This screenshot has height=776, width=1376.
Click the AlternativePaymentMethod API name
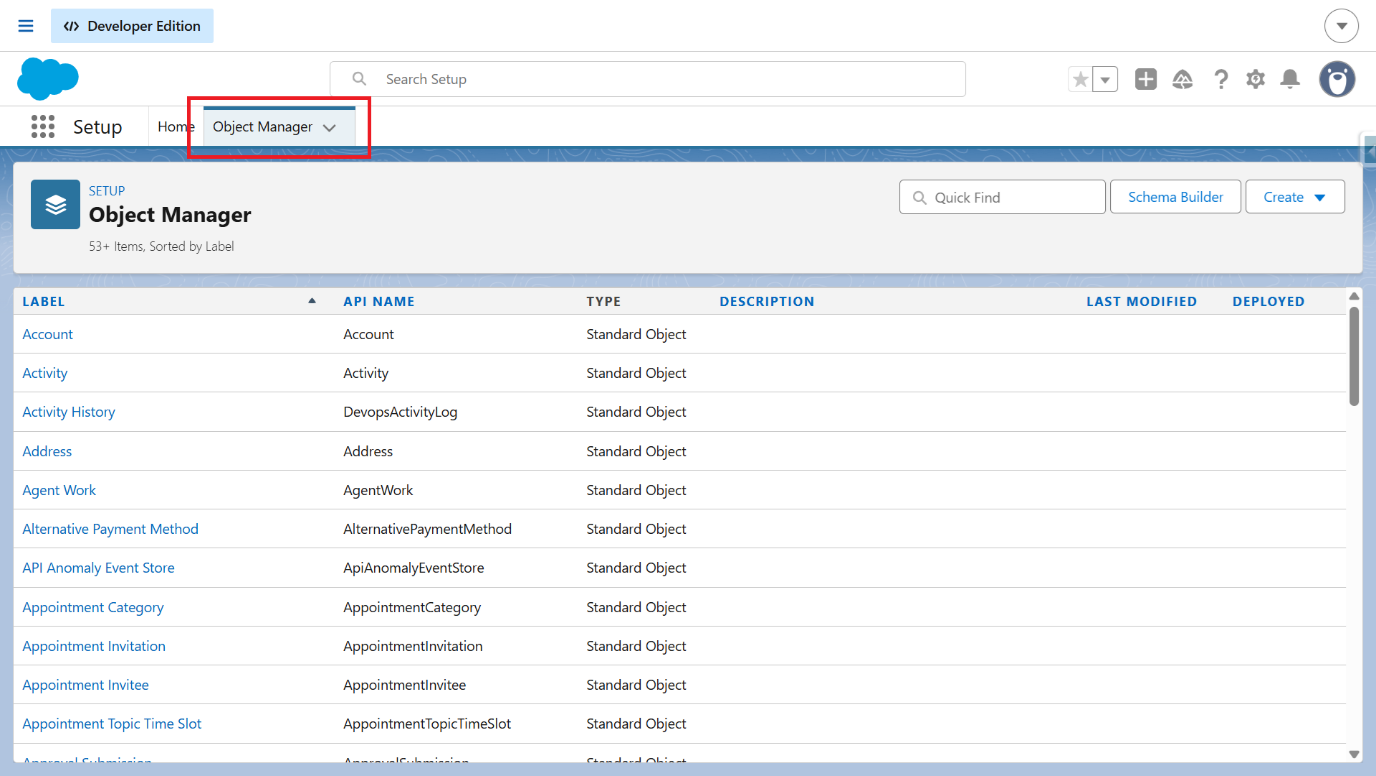427,529
